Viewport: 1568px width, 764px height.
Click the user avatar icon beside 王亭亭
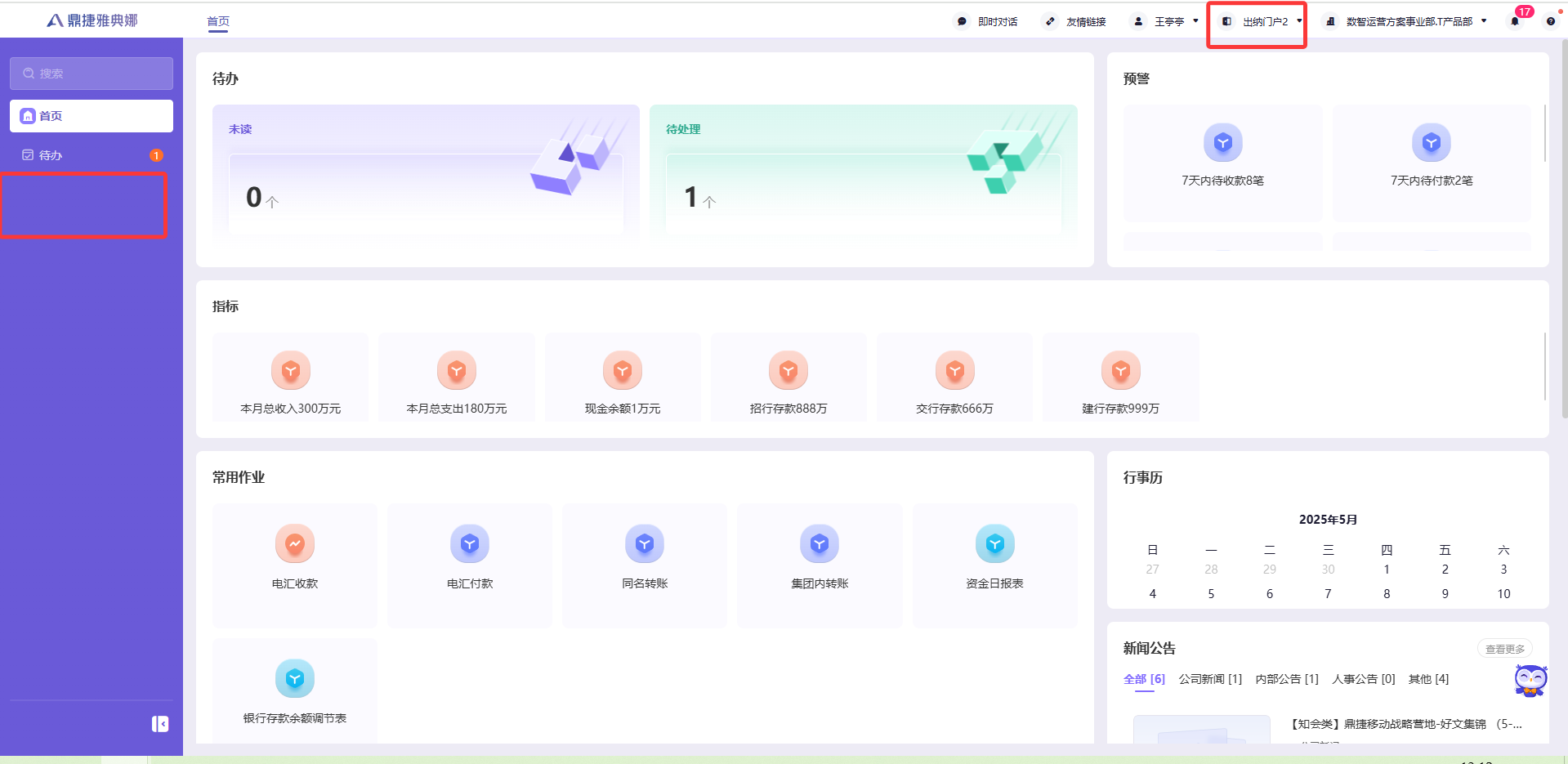[x=1138, y=21]
